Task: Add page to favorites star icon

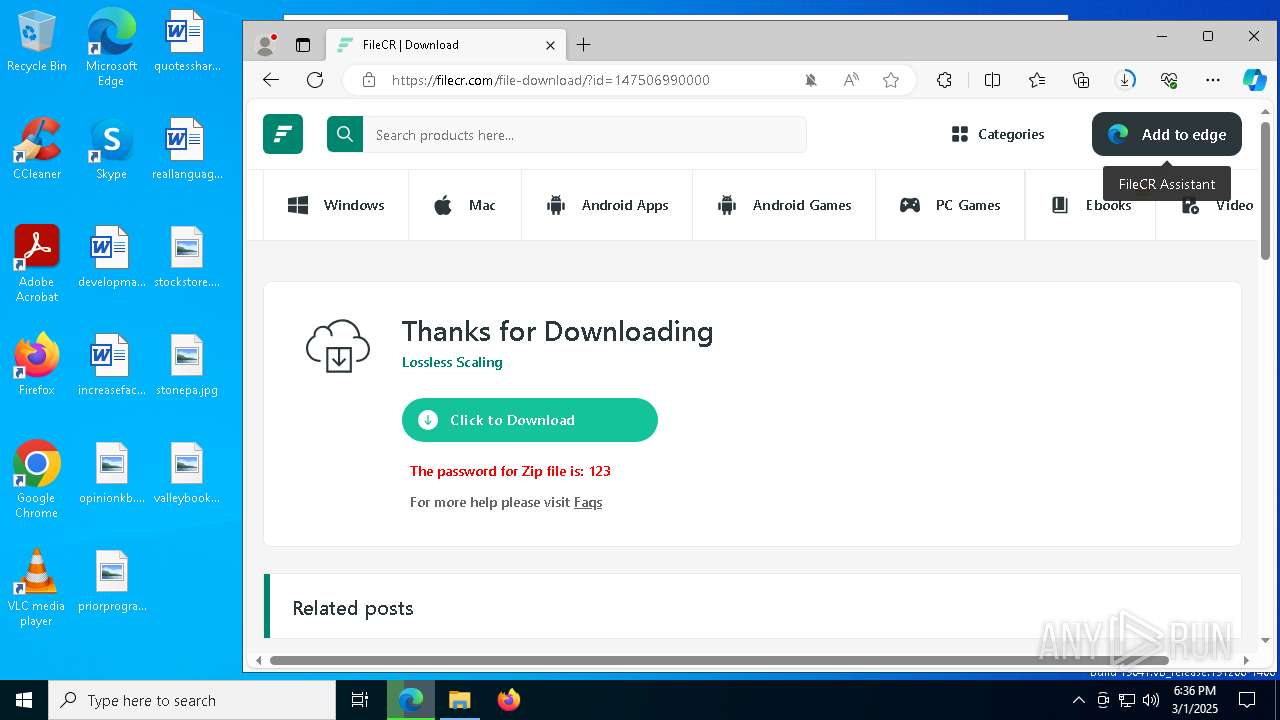Action: pyautogui.click(x=891, y=80)
